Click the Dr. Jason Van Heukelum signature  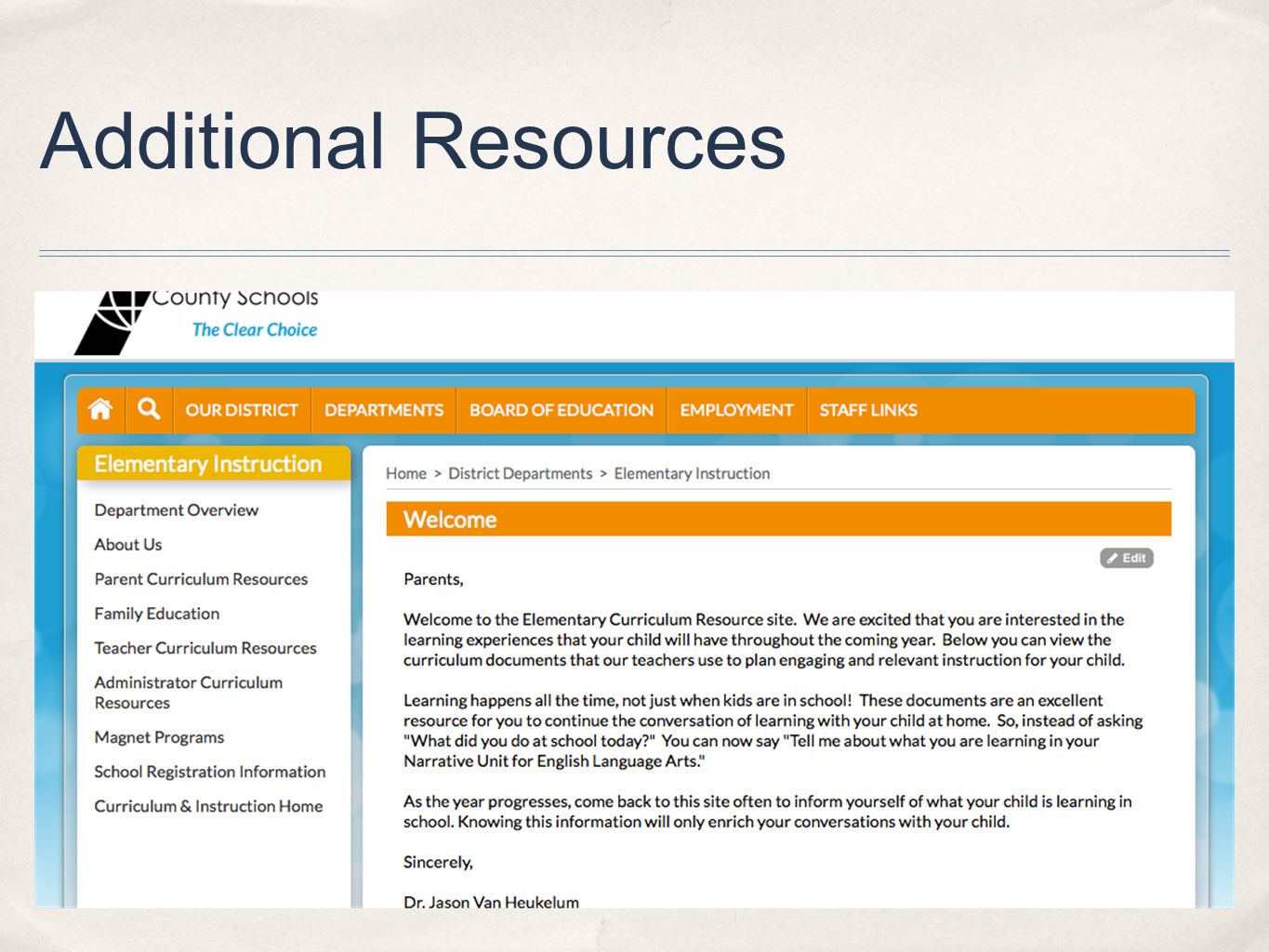(491, 902)
